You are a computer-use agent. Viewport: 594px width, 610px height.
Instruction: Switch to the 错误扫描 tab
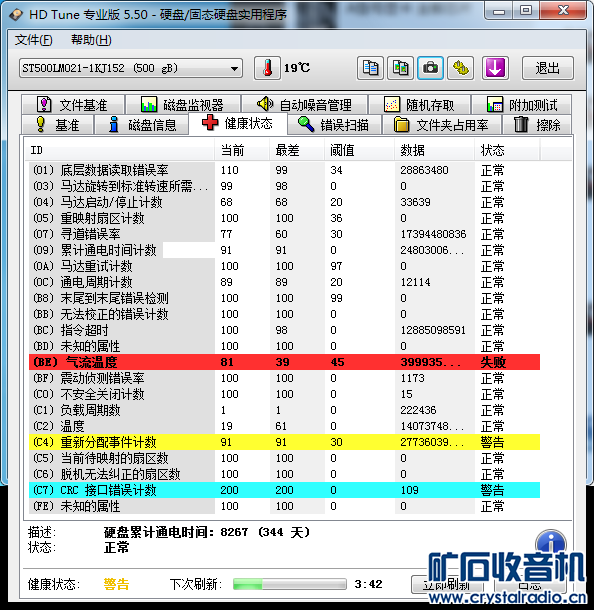(x=334, y=125)
